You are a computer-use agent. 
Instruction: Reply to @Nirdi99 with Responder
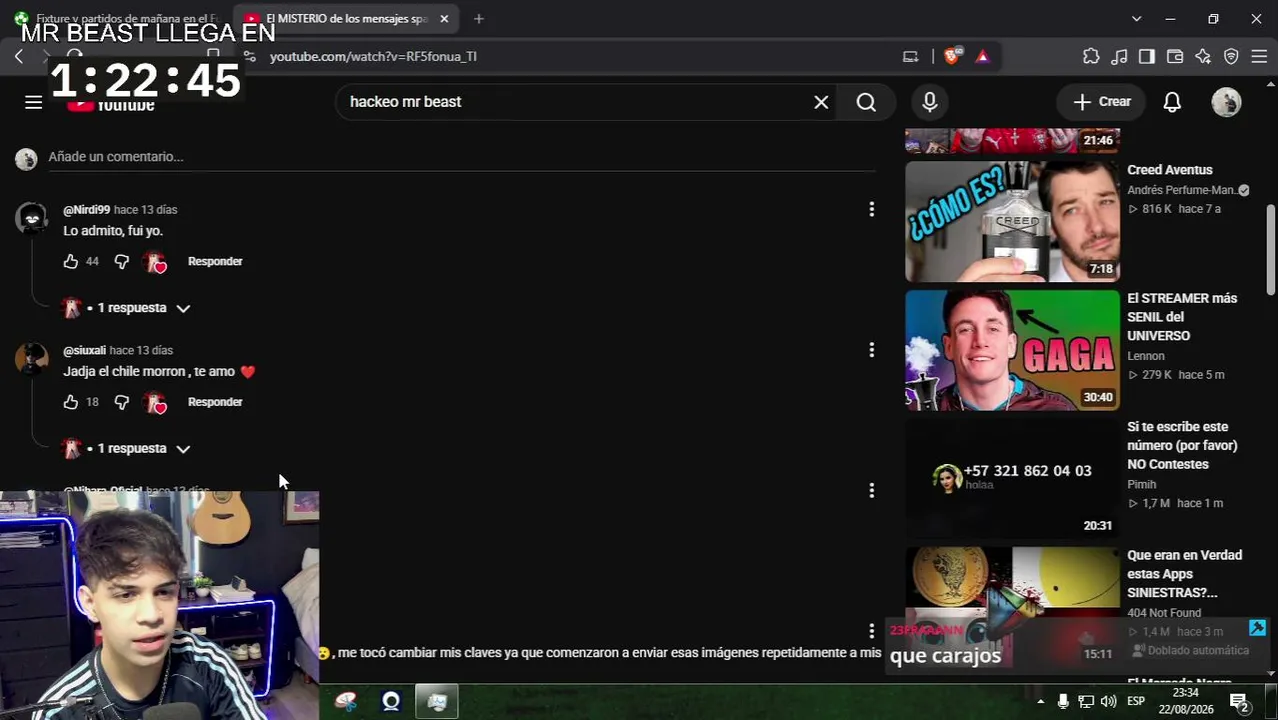(x=215, y=261)
